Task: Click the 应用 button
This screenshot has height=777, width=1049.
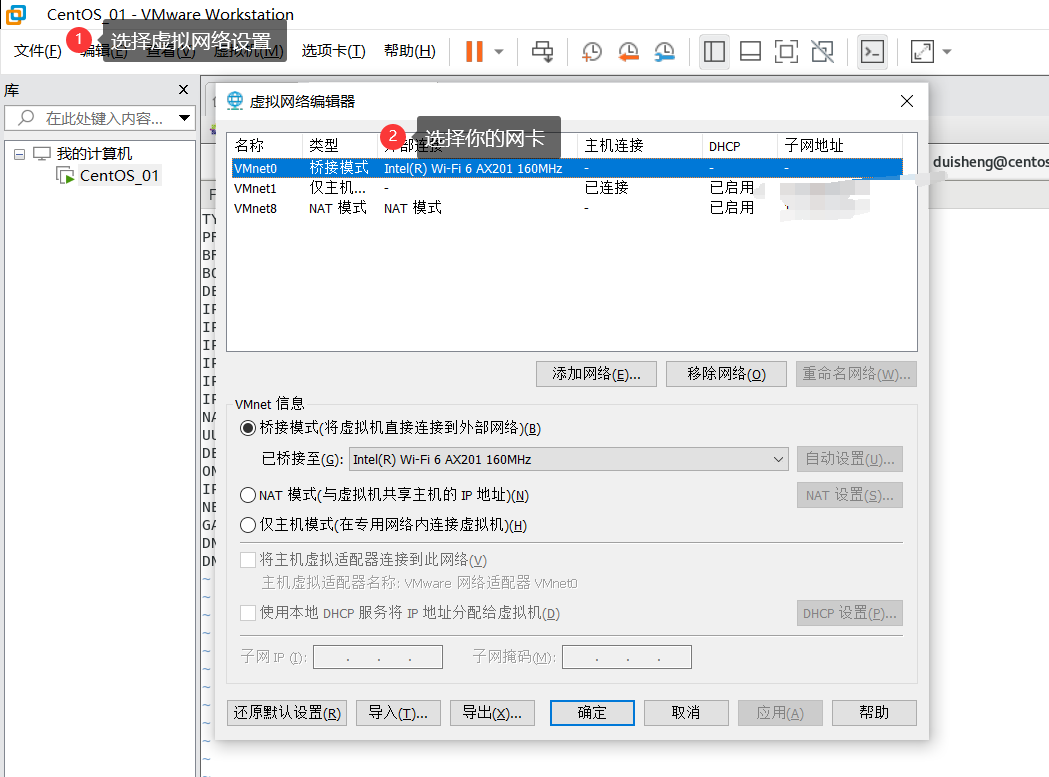Action: pyautogui.click(x=780, y=713)
